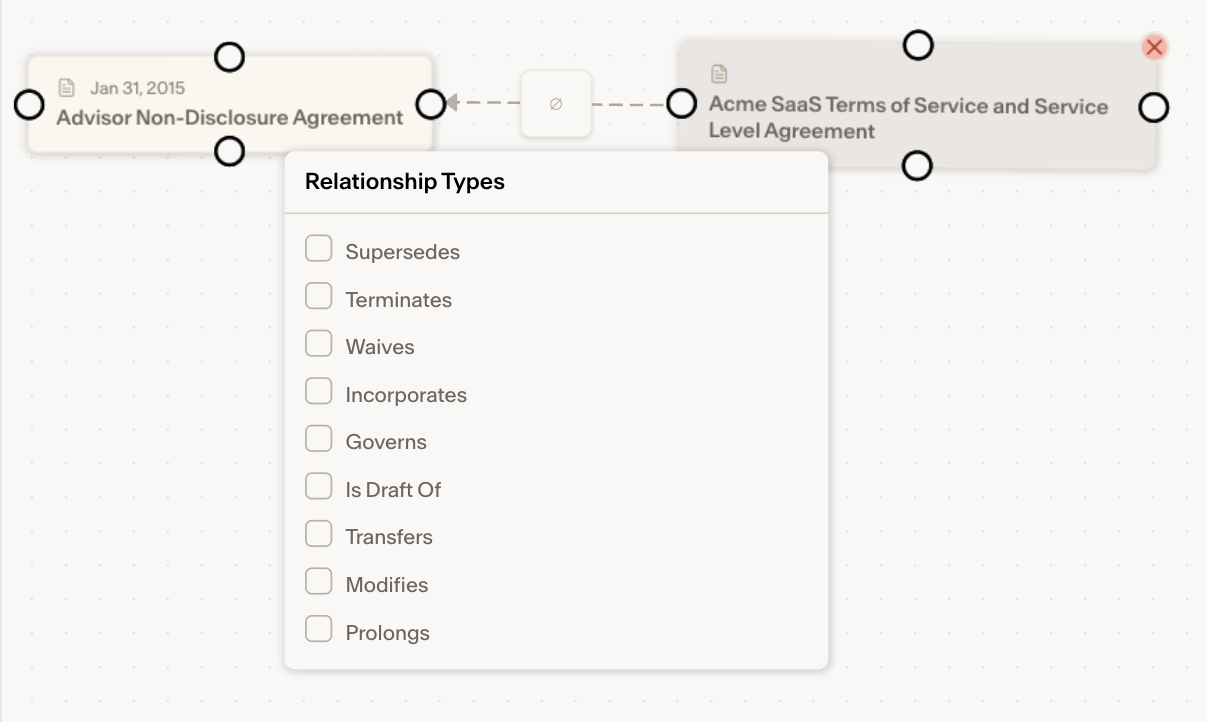The image size is (1206, 722).
Task: Click document icon on Acme SaaS Terms node
Action: click(719, 73)
